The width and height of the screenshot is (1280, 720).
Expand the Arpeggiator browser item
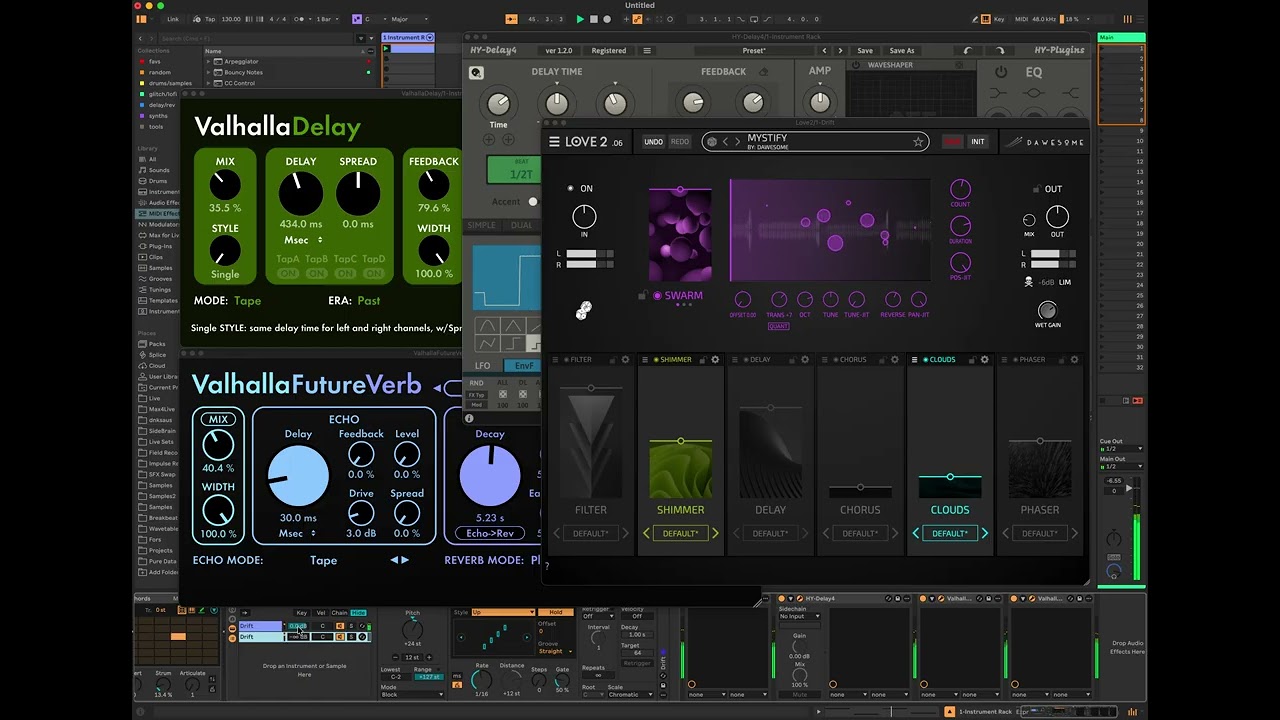[209, 62]
